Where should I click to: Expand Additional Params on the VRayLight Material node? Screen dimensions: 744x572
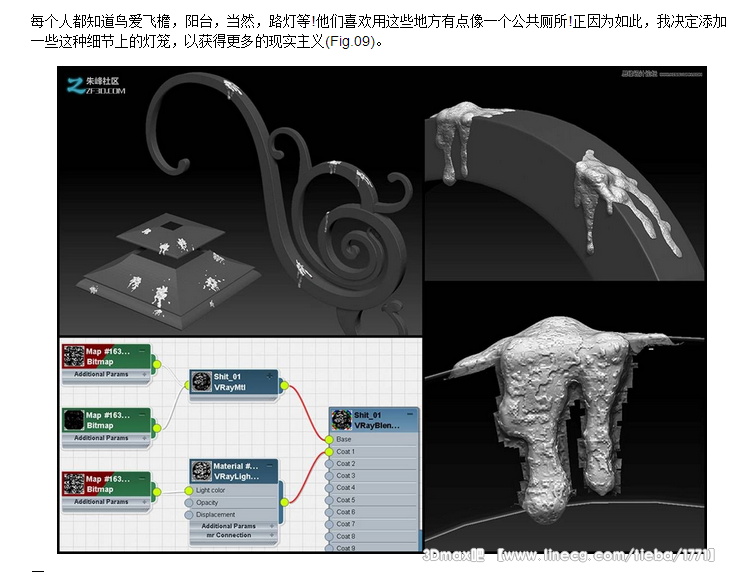(x=272, y=526)
